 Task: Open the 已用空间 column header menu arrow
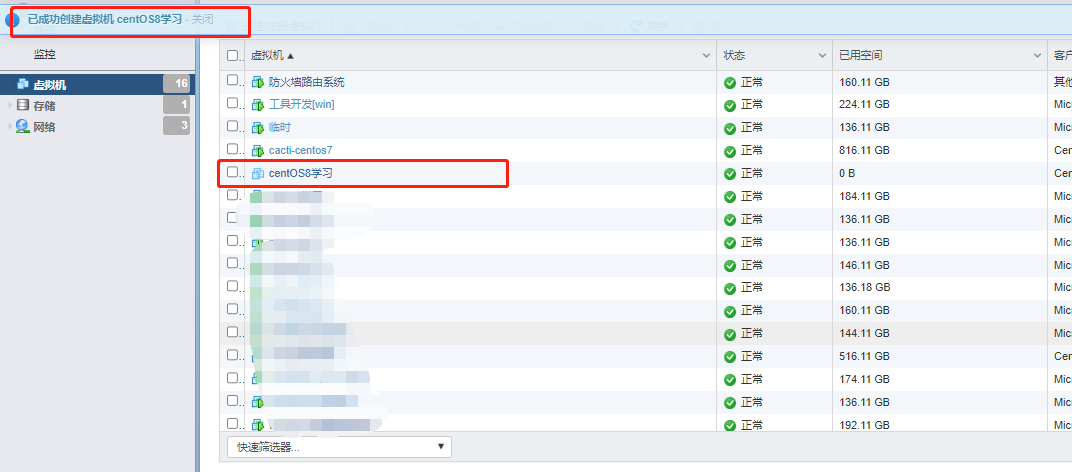[x=1037, y=55]
